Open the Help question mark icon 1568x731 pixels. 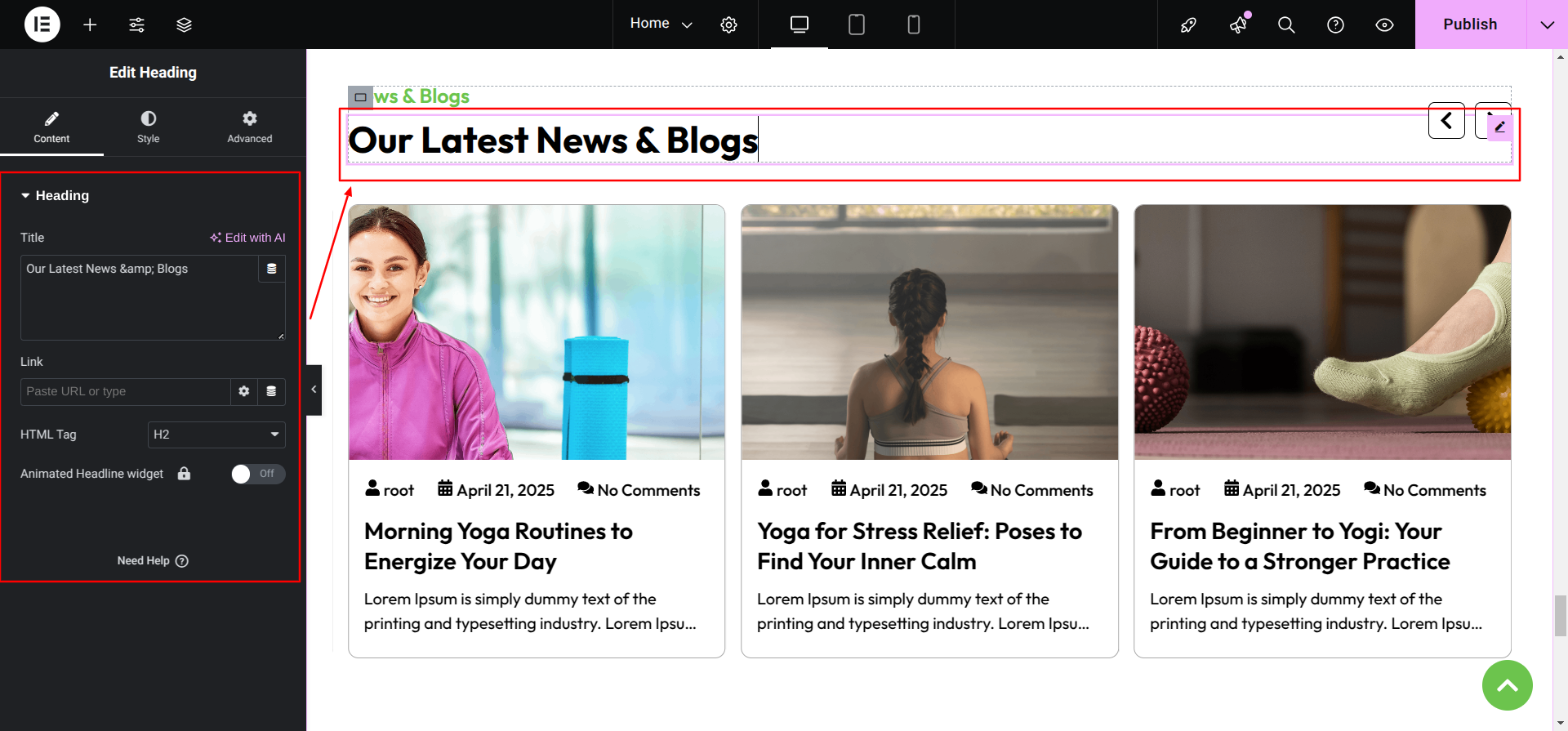[x=1335, y=25]
